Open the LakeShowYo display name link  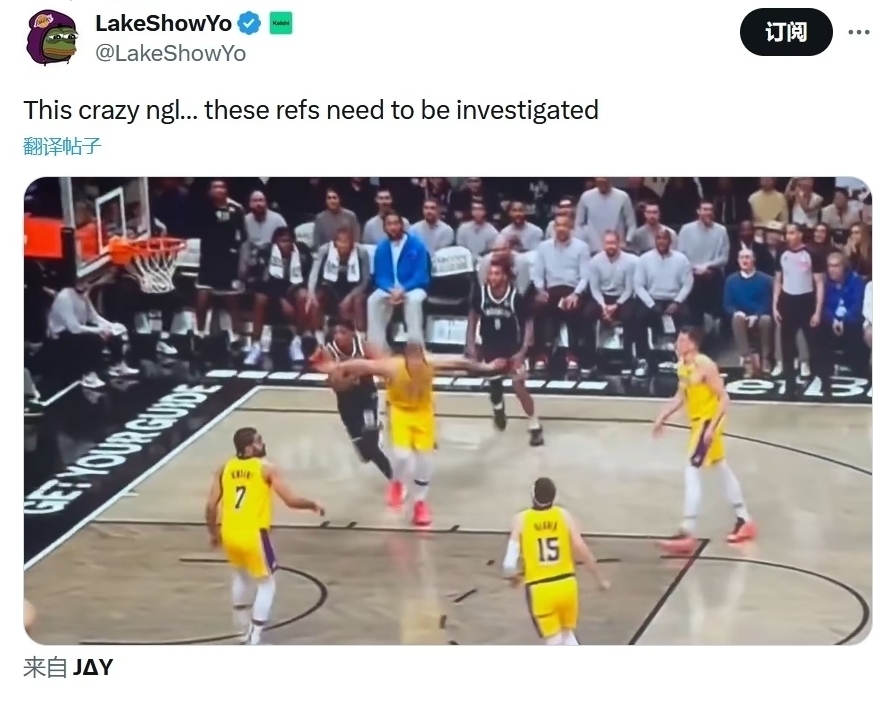click(163, 23)
